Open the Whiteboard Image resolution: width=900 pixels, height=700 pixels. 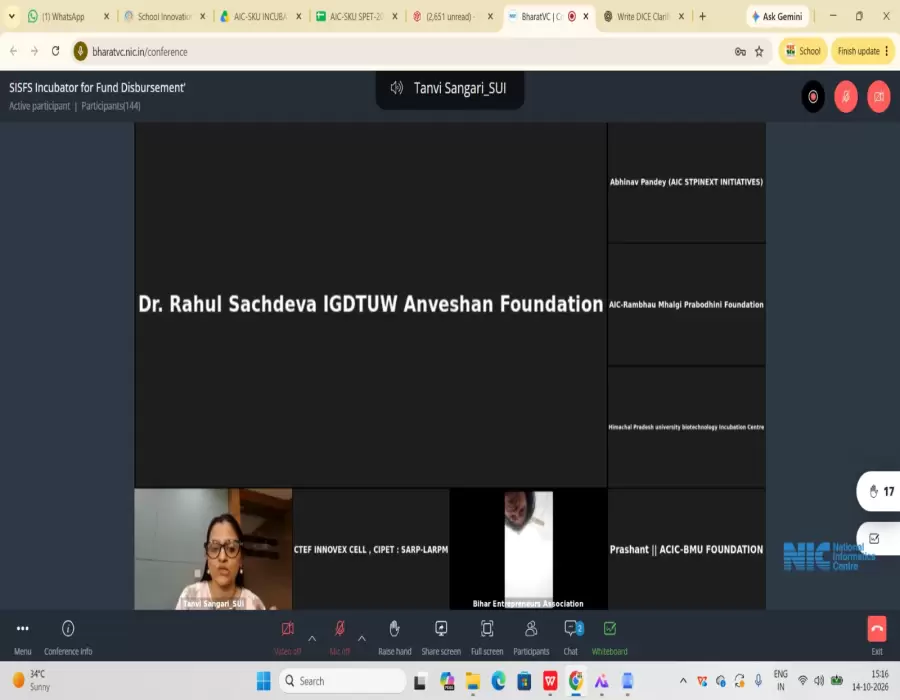[x=610, y=637]
